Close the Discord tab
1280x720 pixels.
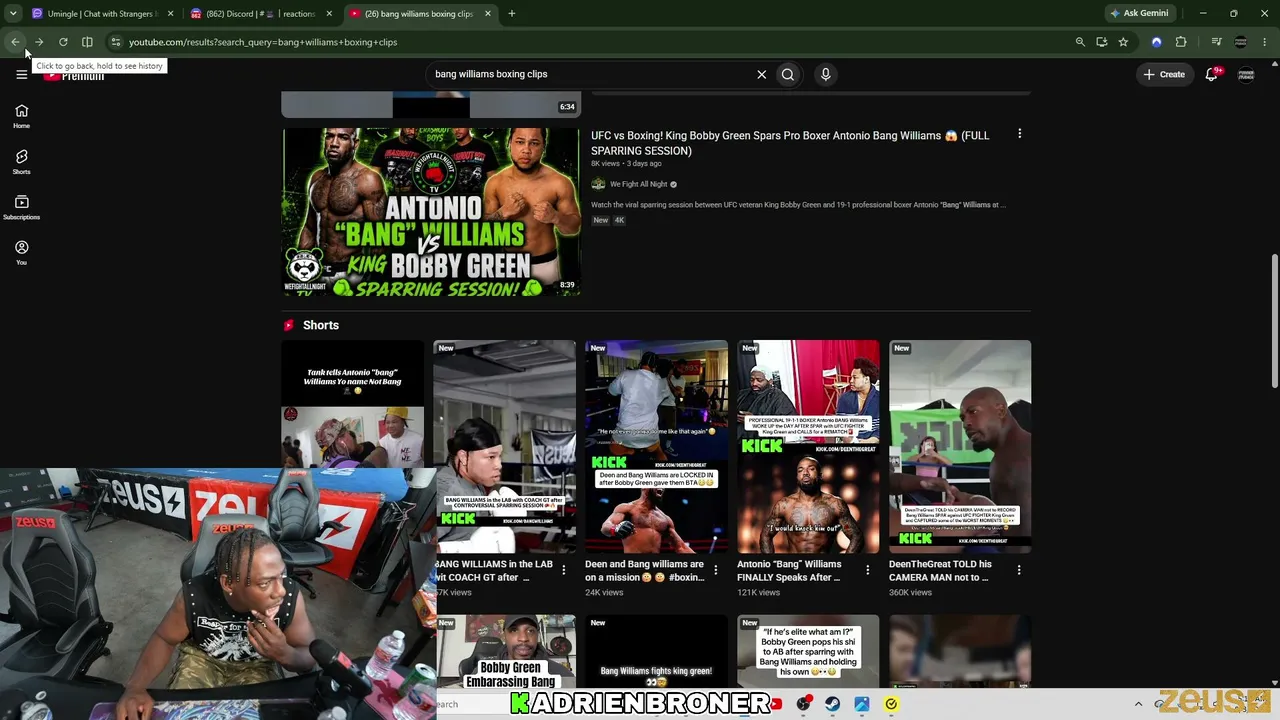[328, 14]
